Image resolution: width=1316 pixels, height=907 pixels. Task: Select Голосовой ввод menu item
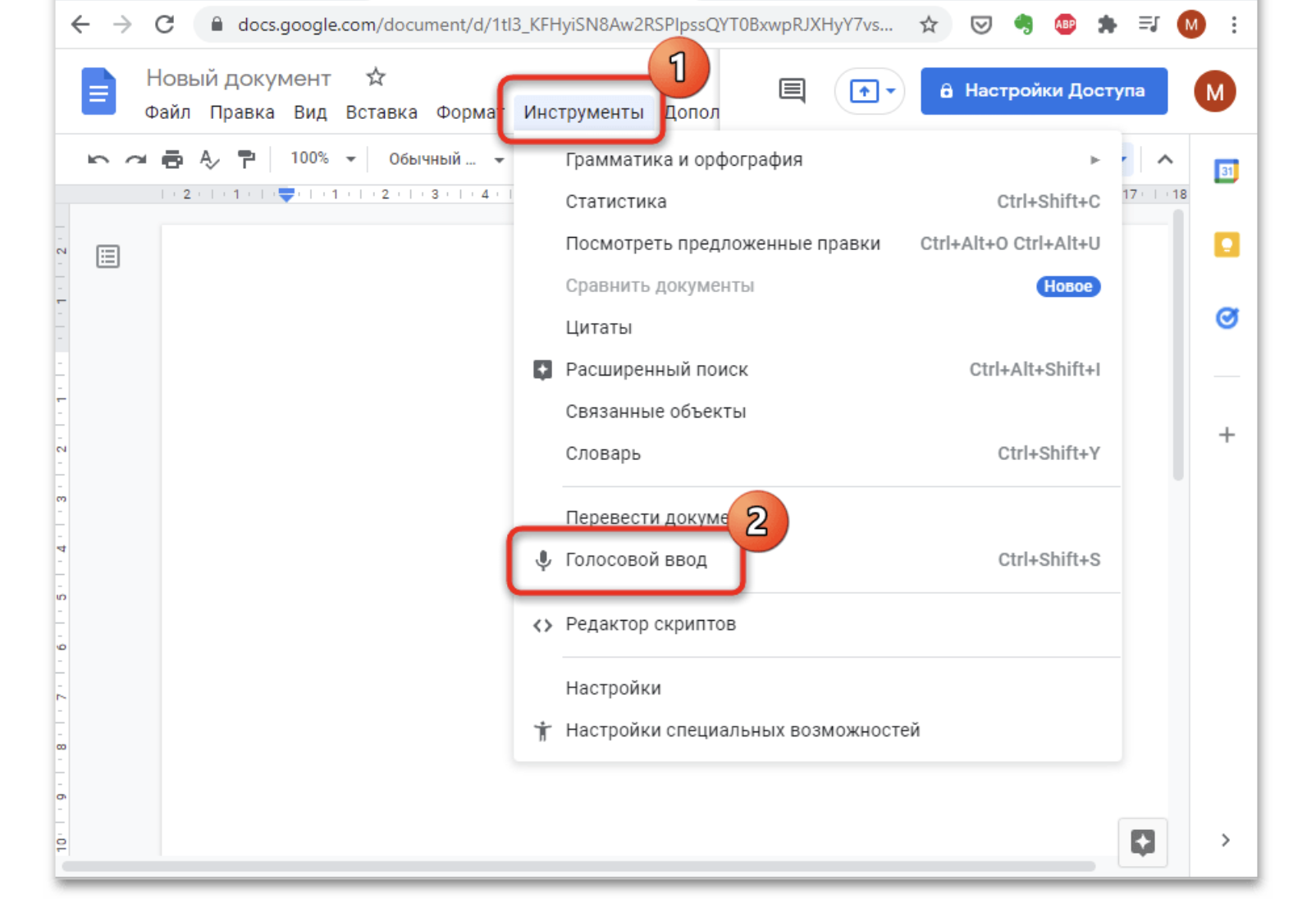(636, 559)
